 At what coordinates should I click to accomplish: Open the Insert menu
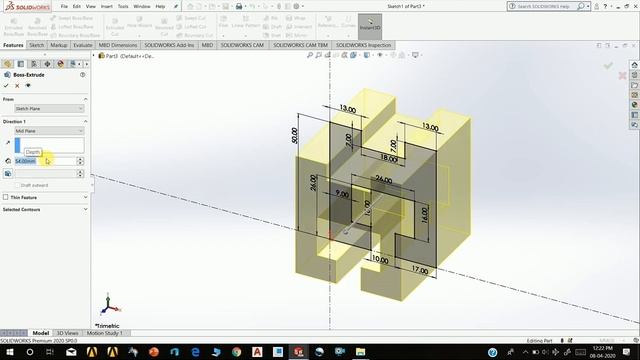[107, 7]
